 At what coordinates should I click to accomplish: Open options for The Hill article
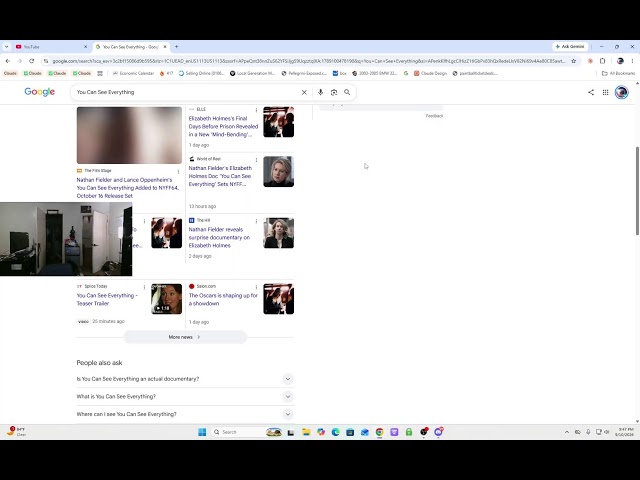(x=256, y=221)
